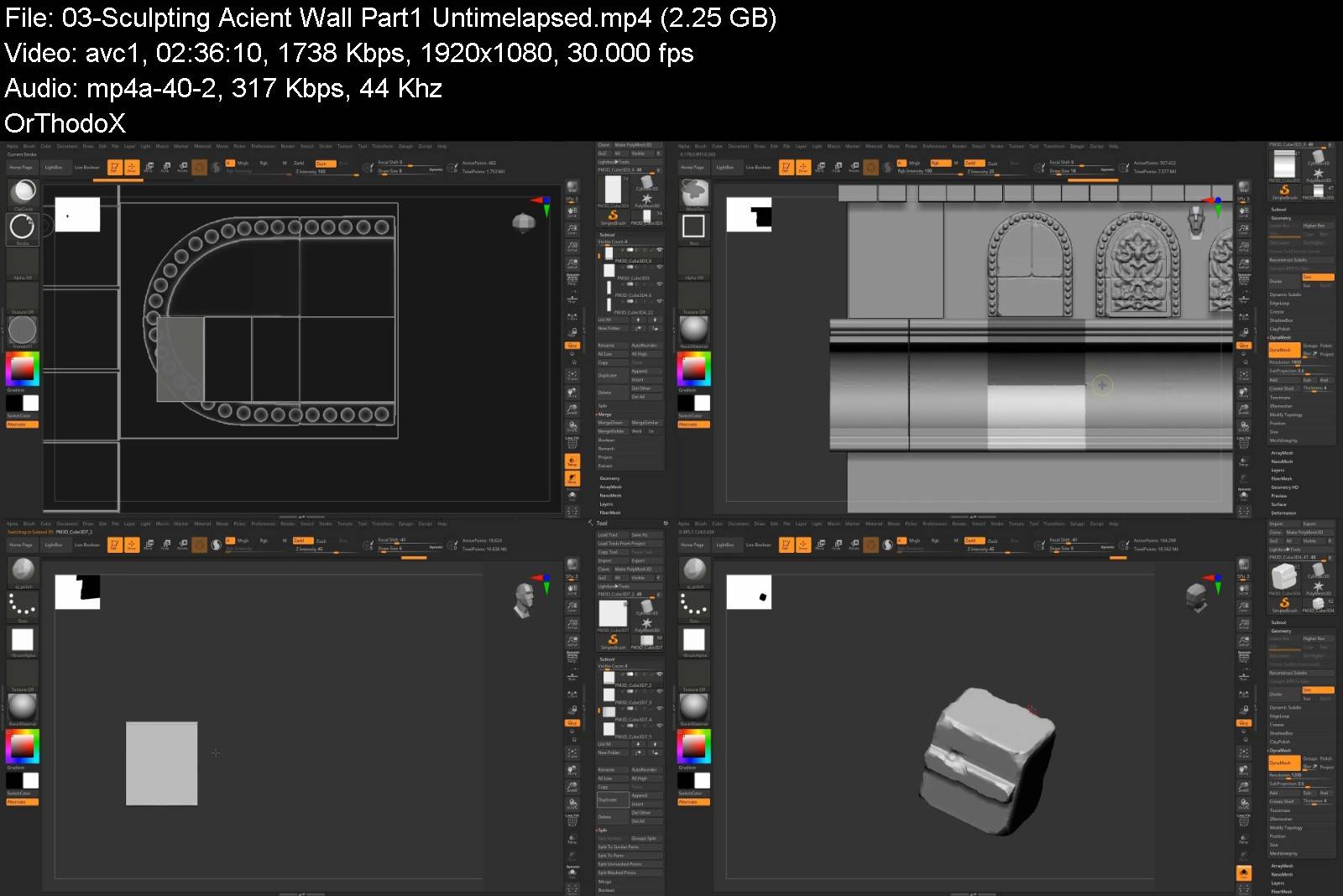
Task: Expand Geometry under the arch-outline frame's Subtool panel
Action: (x=609, y=478)
